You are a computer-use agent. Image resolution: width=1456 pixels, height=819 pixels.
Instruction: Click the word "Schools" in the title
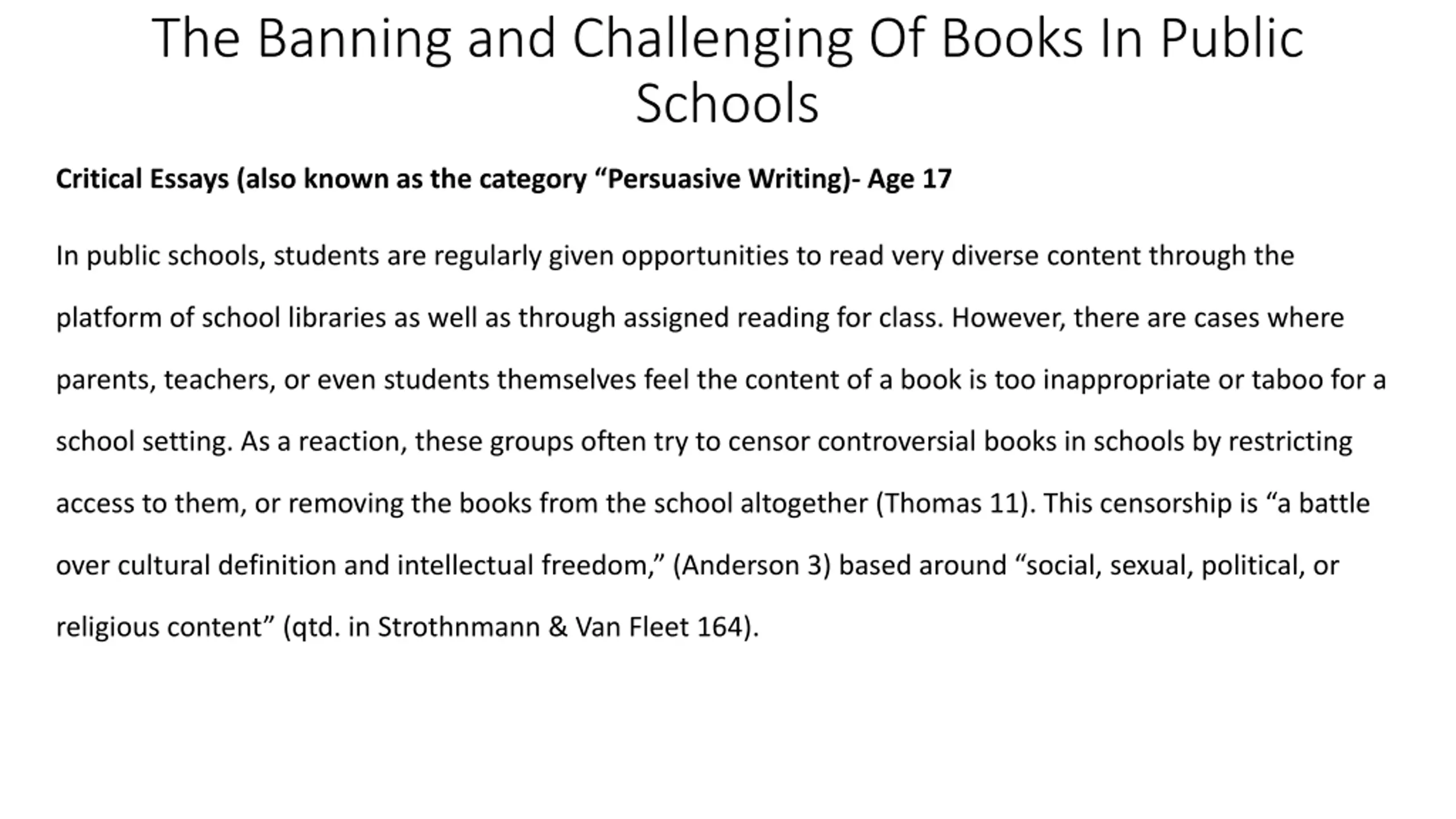[727, 104]
